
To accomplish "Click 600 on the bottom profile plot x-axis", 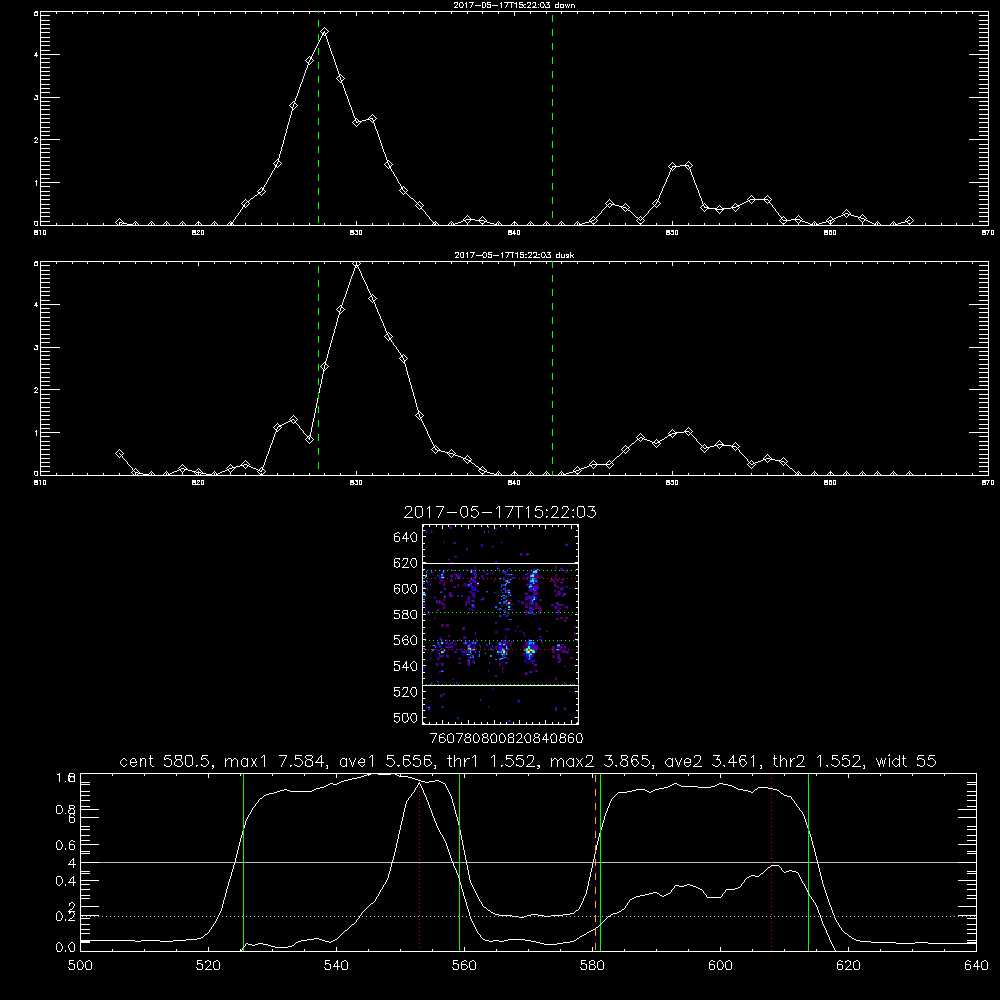I will pyautogui.click(x=720, y=966).
